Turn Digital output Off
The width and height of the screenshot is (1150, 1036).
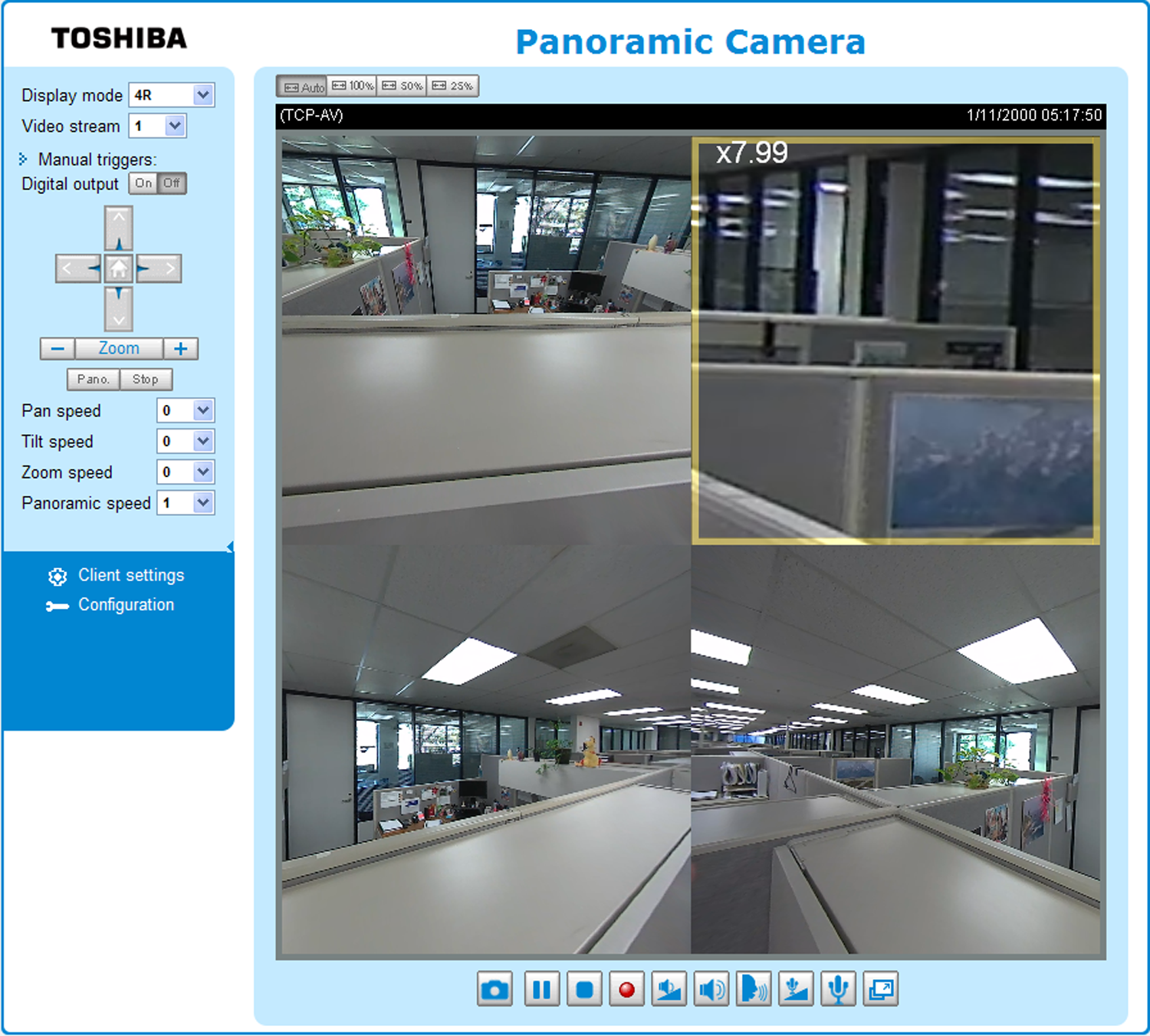pyautogui.click(x=172, y=183)
